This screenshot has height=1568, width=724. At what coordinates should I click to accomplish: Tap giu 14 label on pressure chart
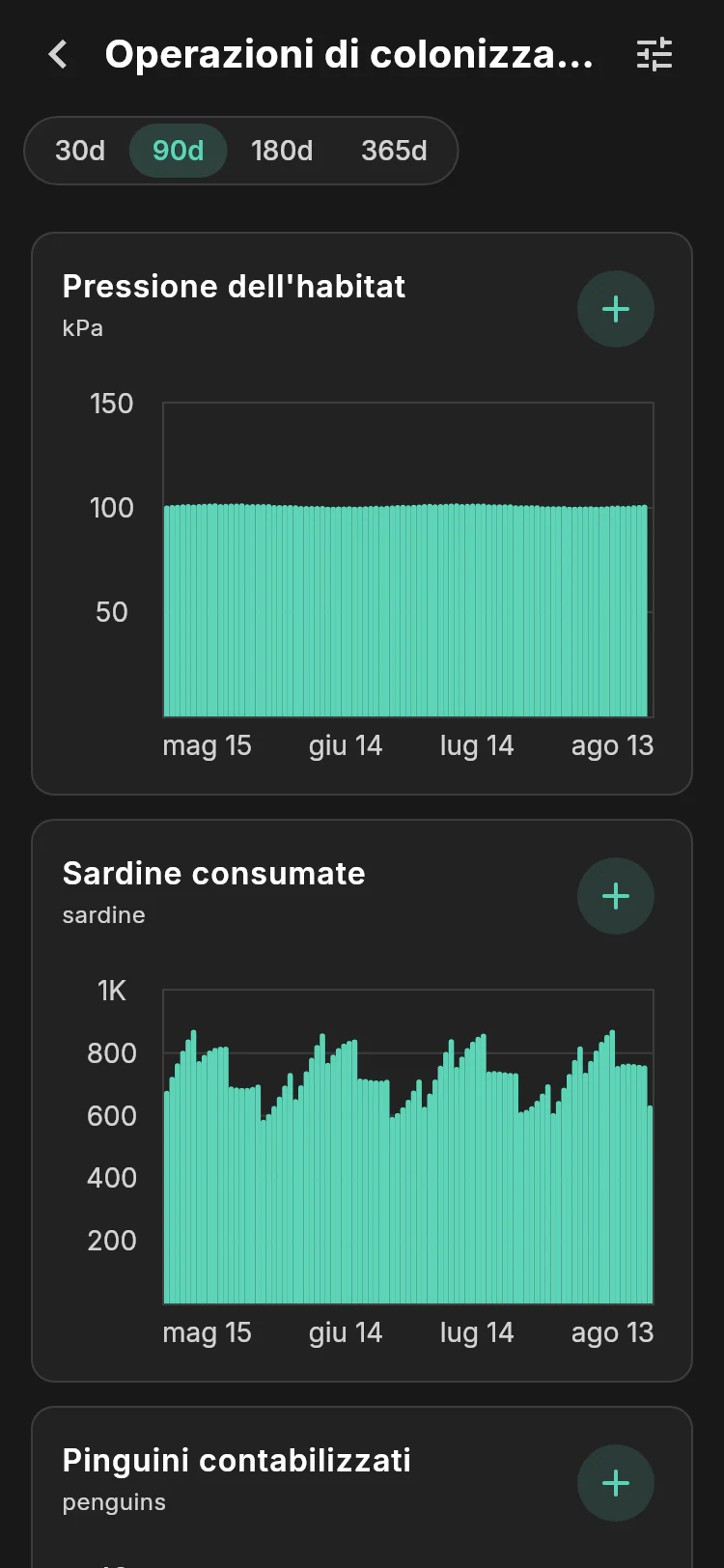tap(346, 745)
